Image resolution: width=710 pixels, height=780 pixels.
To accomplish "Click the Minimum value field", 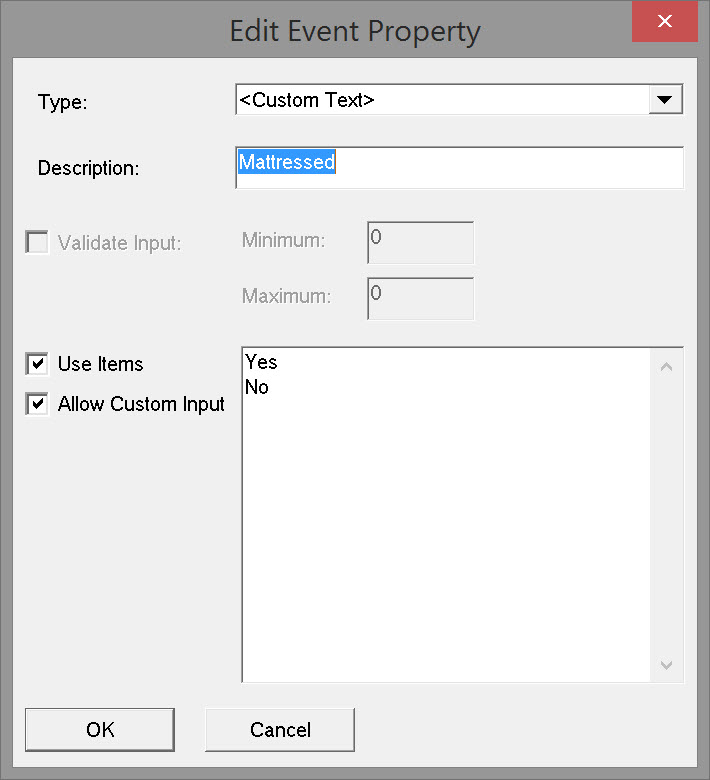I will (420, 243).
